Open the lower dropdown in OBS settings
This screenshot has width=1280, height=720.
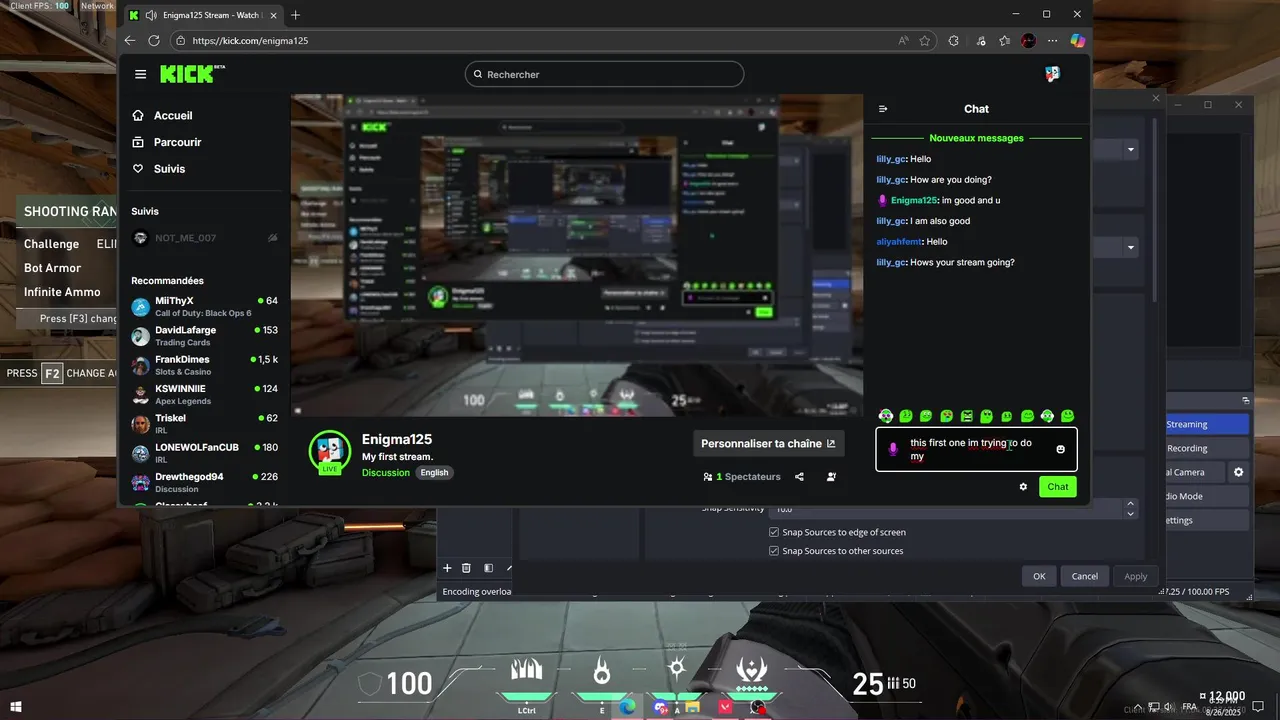pyautogui.click(x=1131, y=247)
